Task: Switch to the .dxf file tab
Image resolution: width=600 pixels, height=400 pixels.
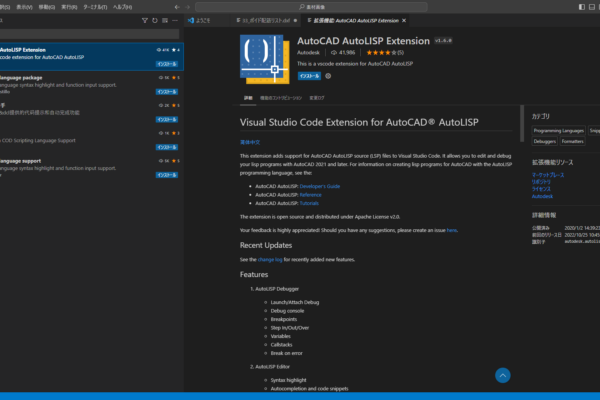Action: coord(266,21)
